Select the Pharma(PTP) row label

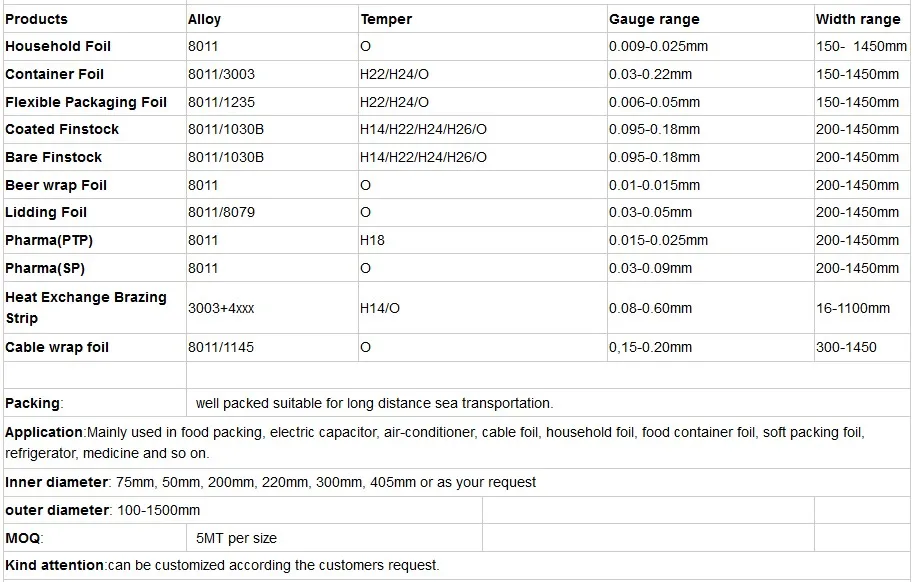[49, 240]
